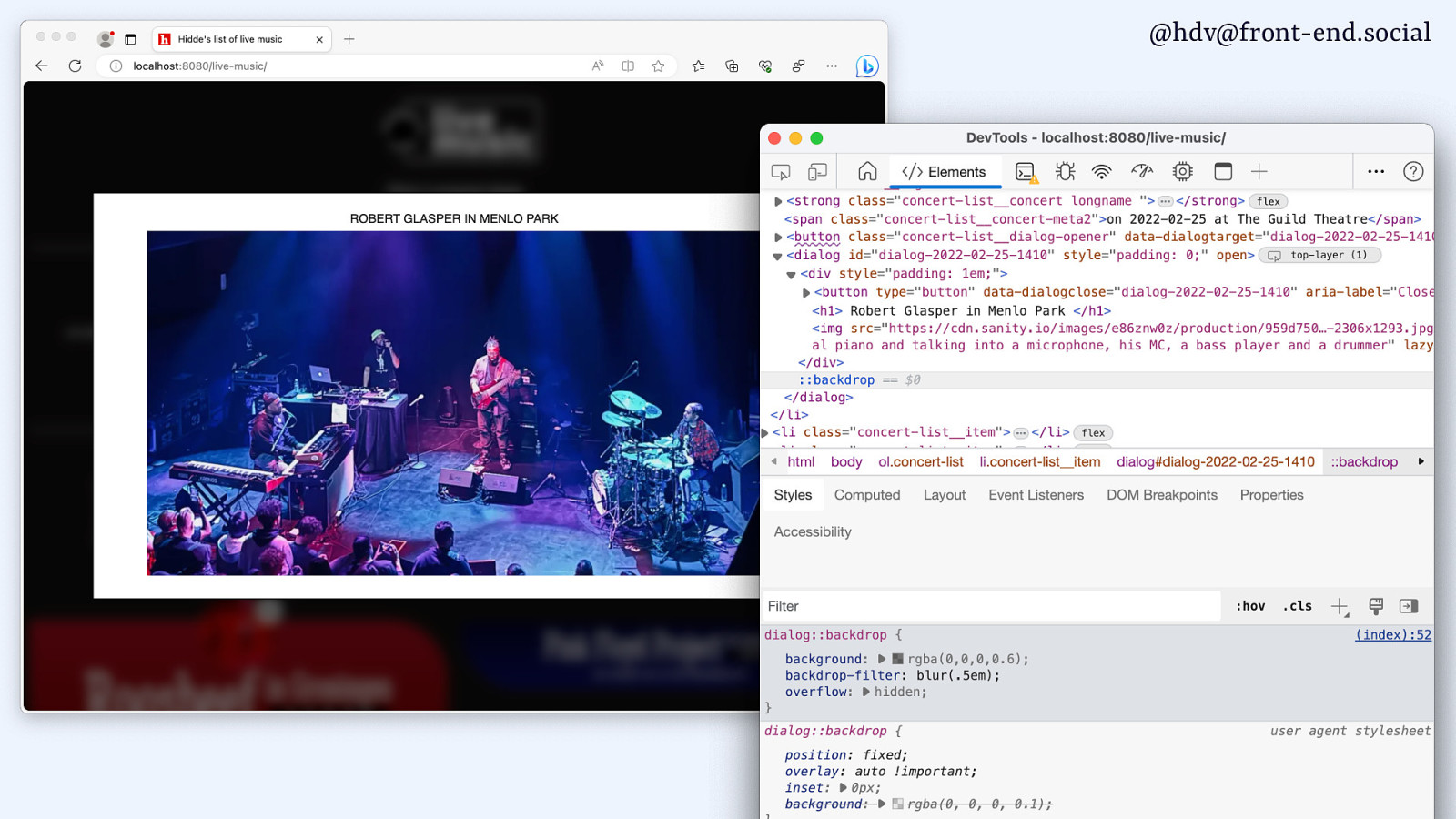Close the Hidde's list of live music tab
Screen dimensions: 1456x819
319,39
